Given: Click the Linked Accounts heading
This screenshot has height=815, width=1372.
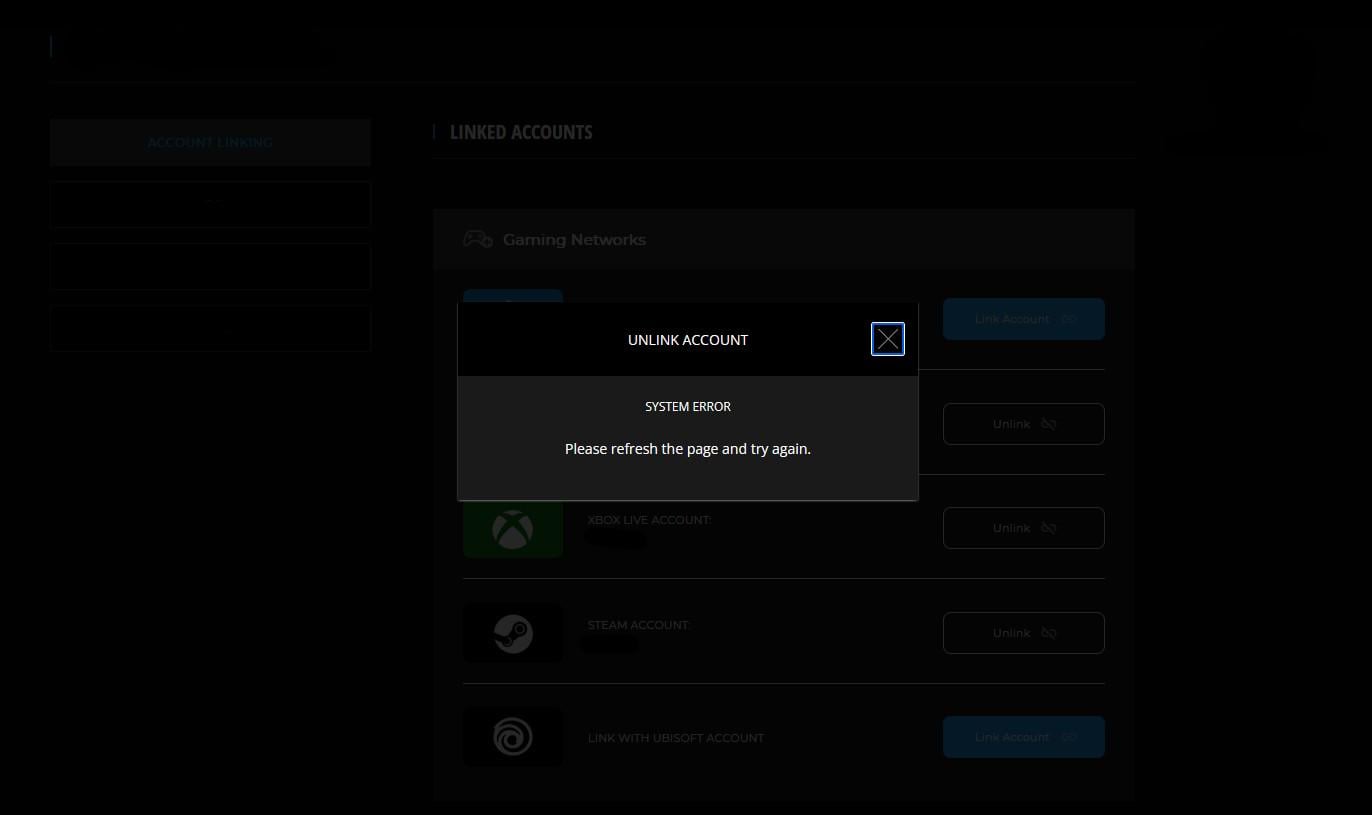Looking at the screenshot, I should coord(521,132).
